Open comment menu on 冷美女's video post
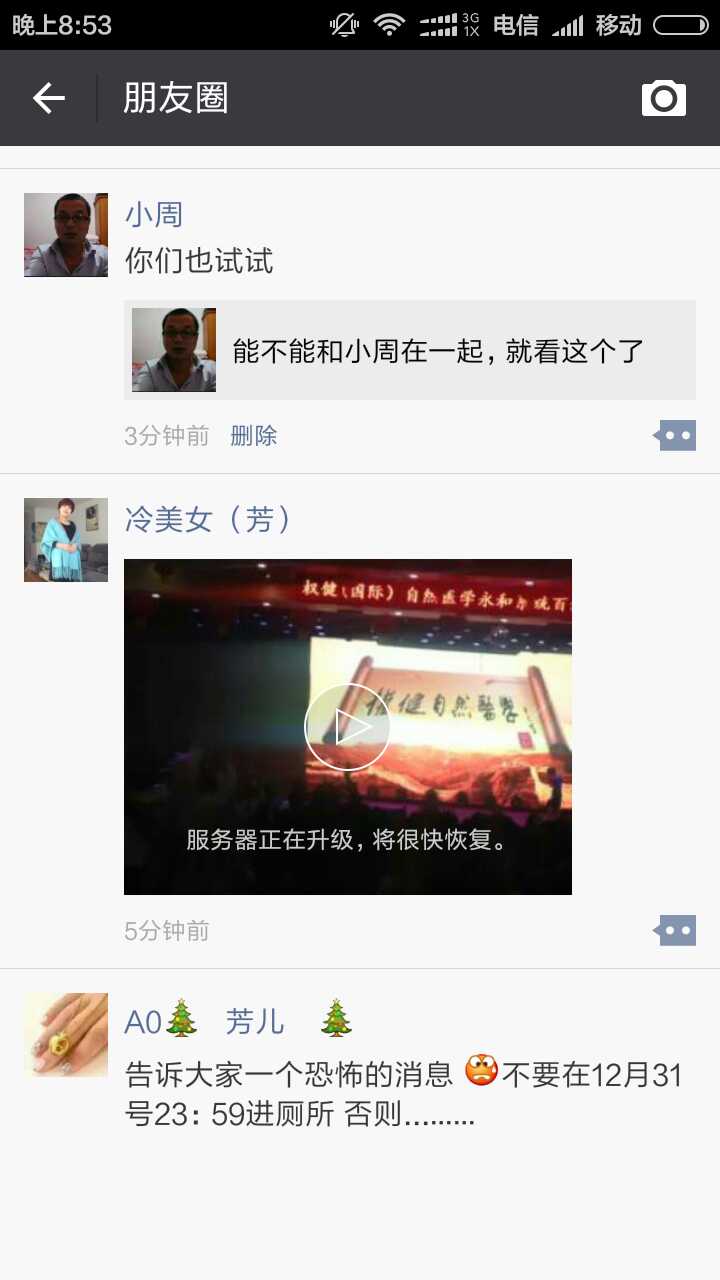 [x=675, y=931]
